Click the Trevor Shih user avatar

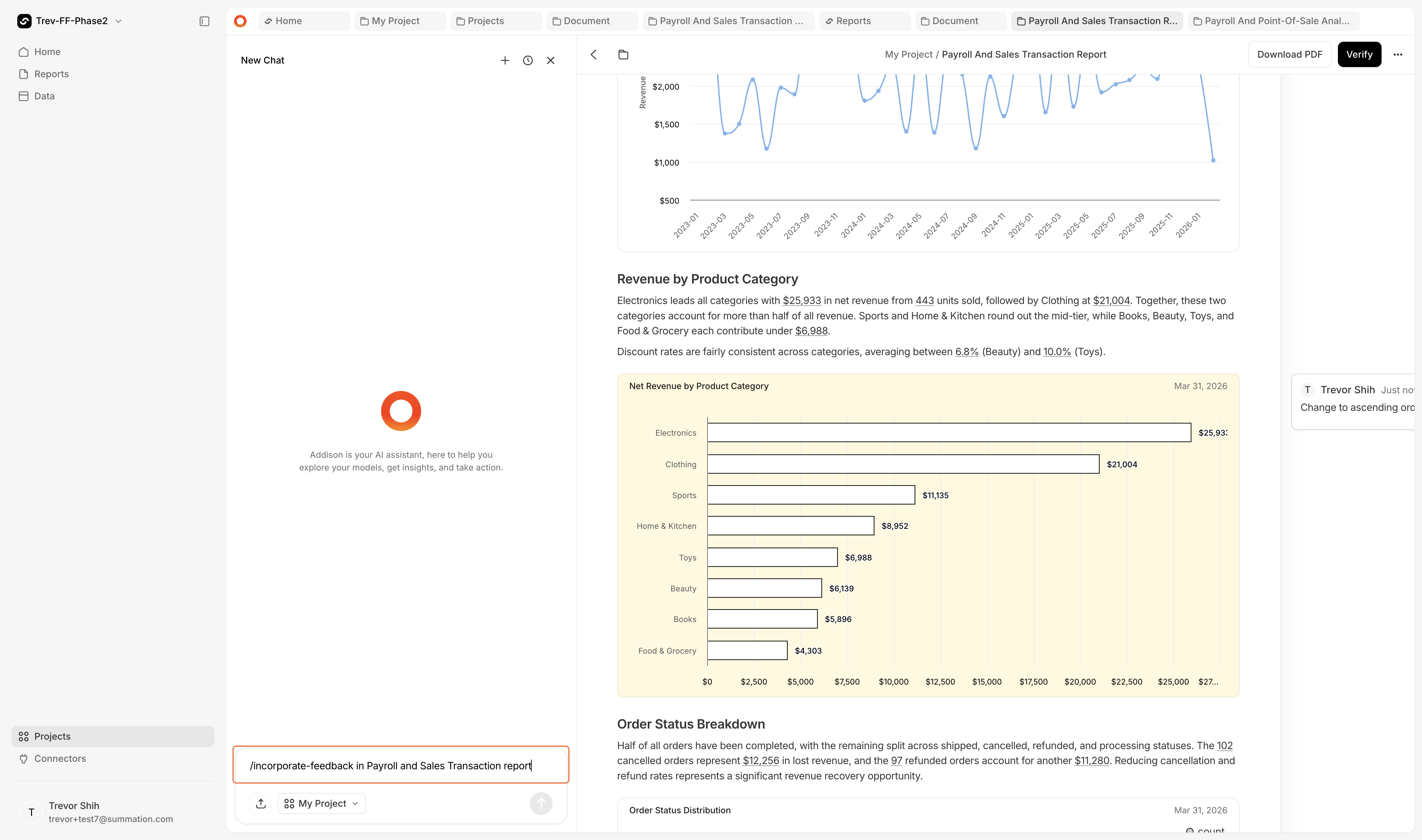tap(31, 812)
